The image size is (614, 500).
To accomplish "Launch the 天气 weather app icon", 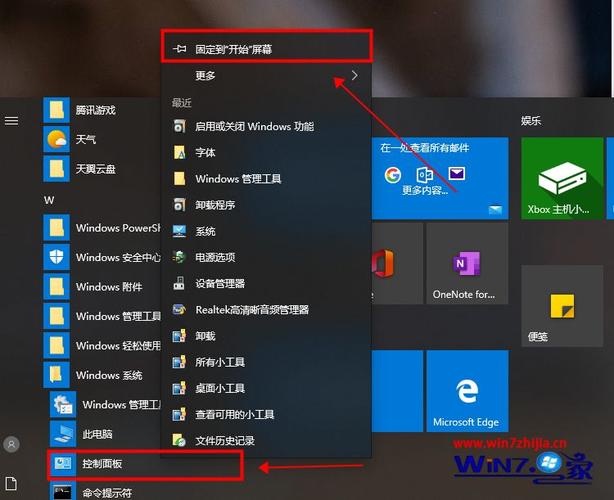I will 56,139.
